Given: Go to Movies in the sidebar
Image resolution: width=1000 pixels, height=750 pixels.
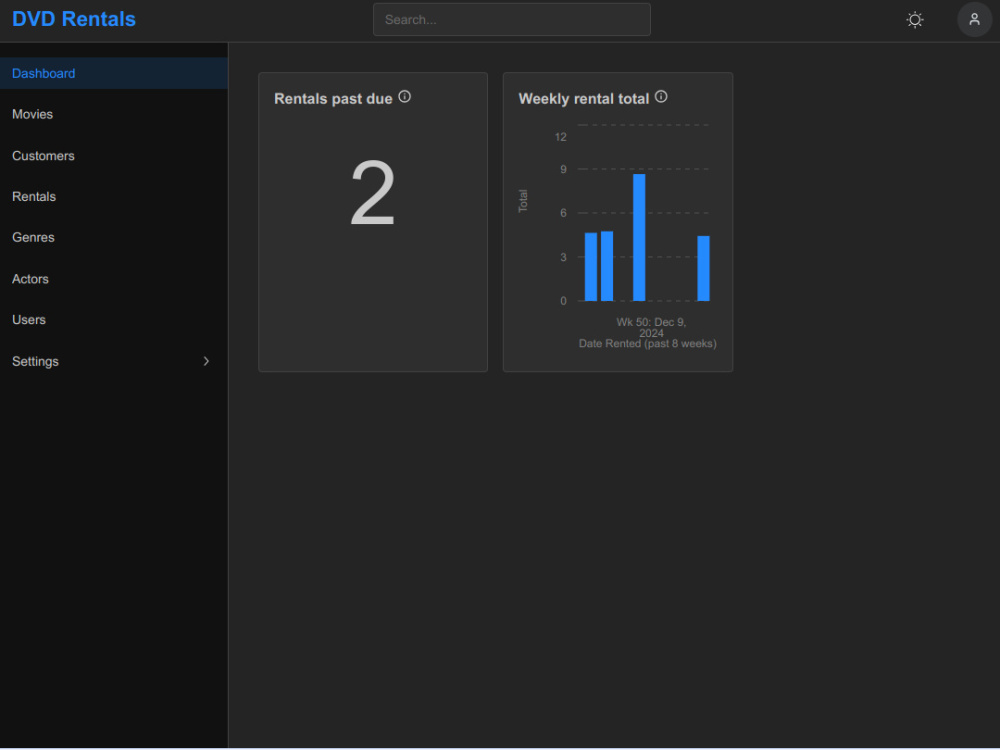Looking at the screenshot, I should [x=114, y=115].
